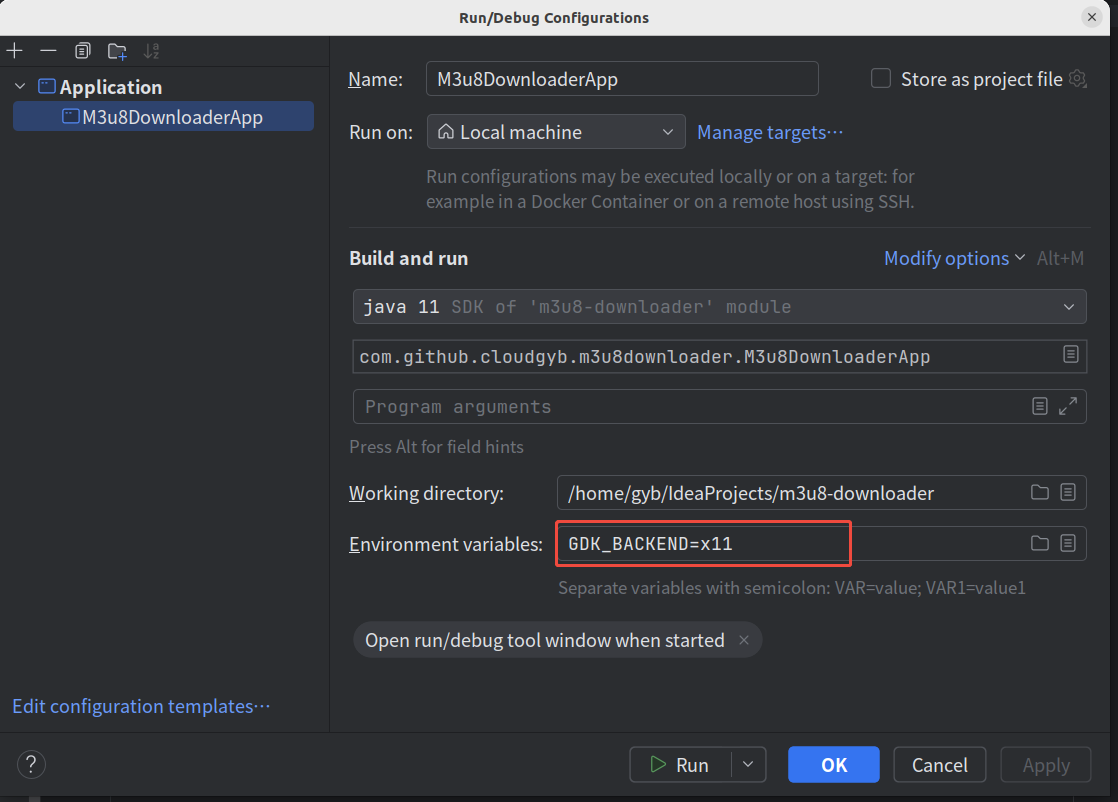
Task: Open the Run on target dropdown
Action: (667, 131)
